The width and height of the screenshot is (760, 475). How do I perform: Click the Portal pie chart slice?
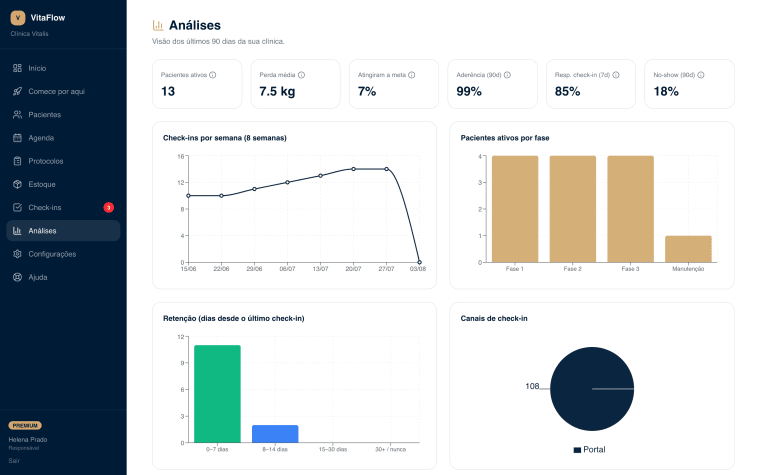click(592, 389)
